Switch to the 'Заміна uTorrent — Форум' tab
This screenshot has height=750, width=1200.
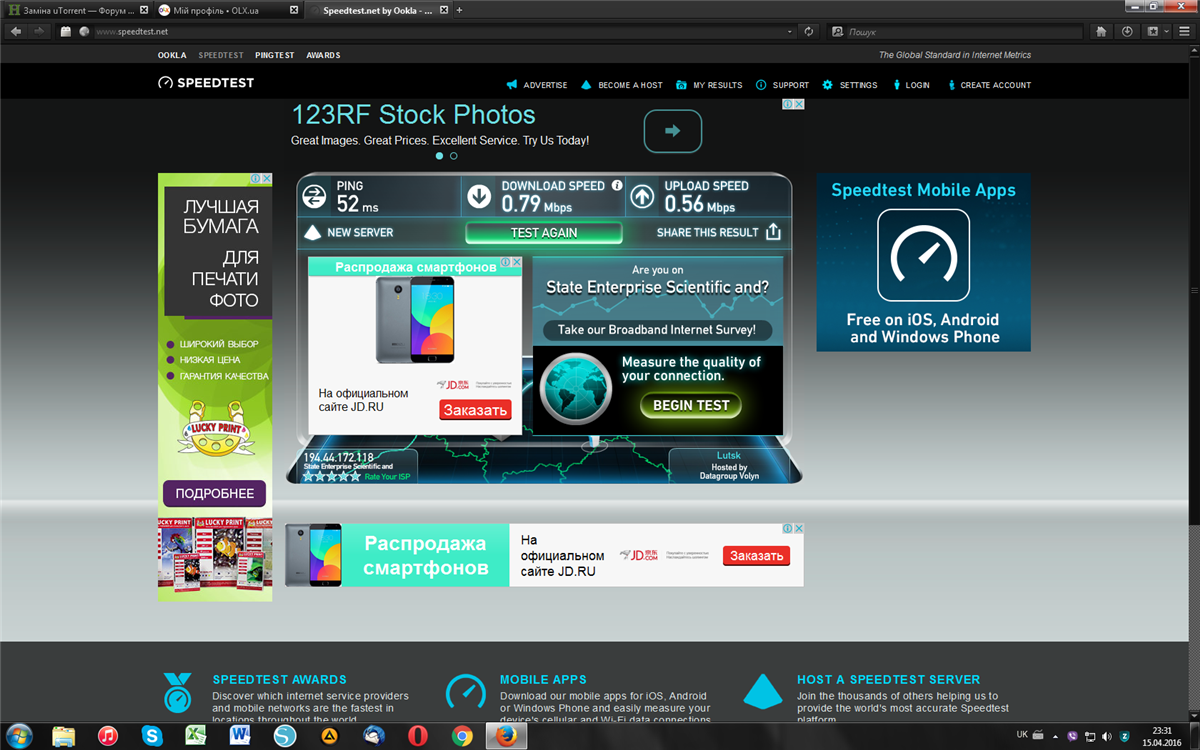pyautogui.click(x=77, y=9)
